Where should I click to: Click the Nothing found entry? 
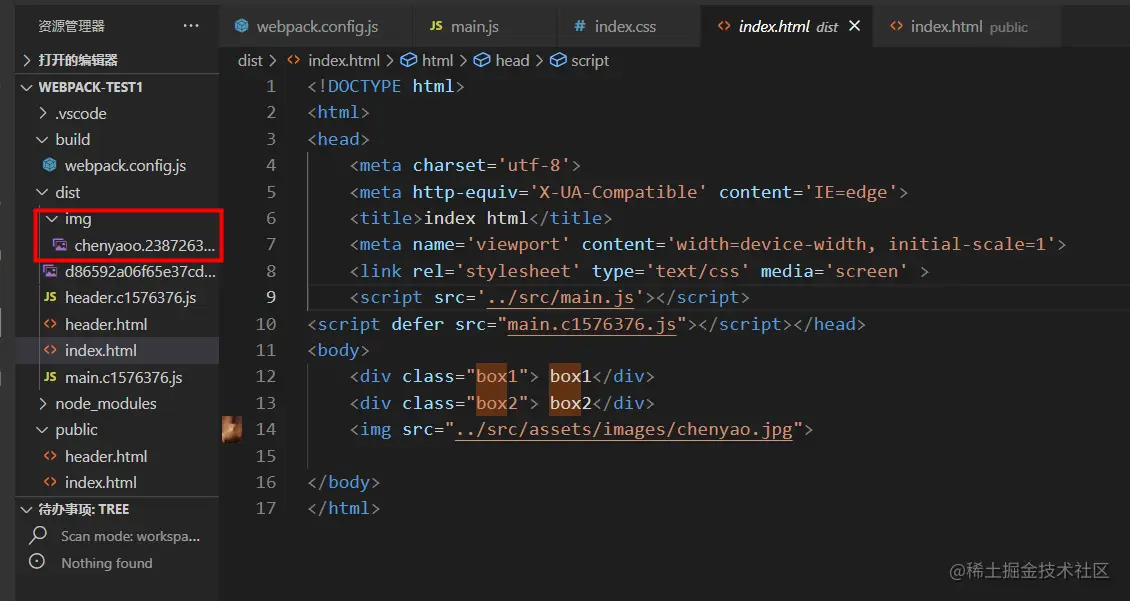click(107, 563)
